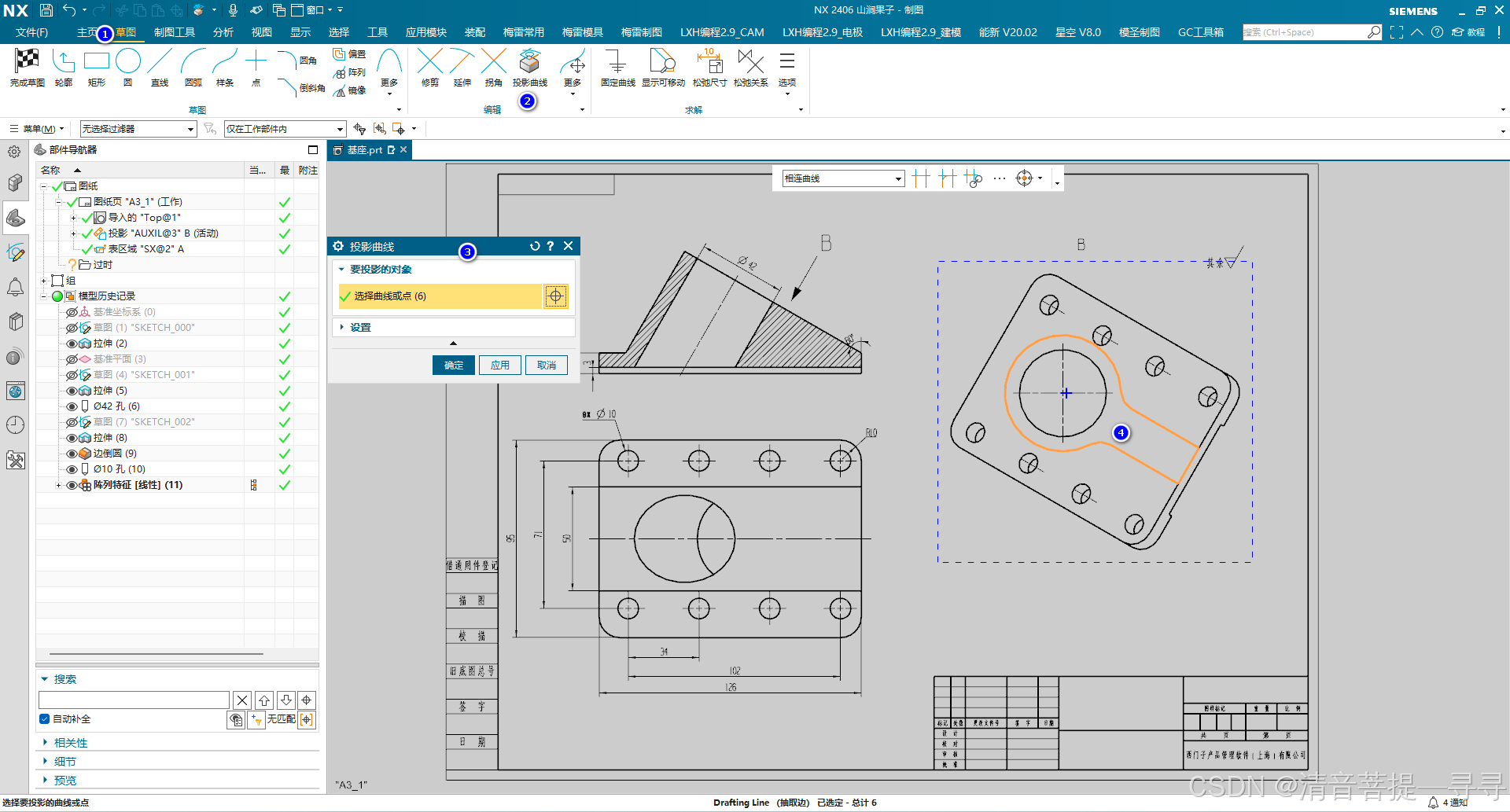Viewport: 1510px width, 812px height.
Task: Choose the Chamfer (倒斜角) tool
Action: tap(302, 87)
